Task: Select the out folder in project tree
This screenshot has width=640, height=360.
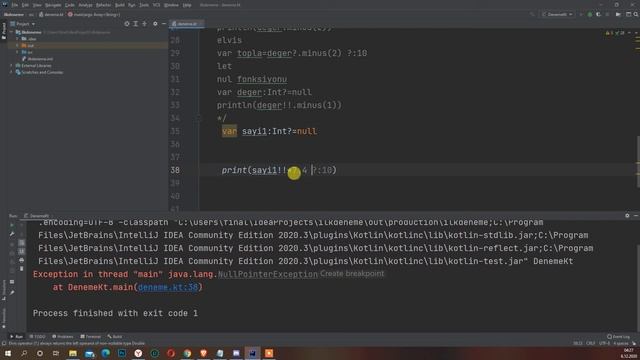Action: coord(31,46)
